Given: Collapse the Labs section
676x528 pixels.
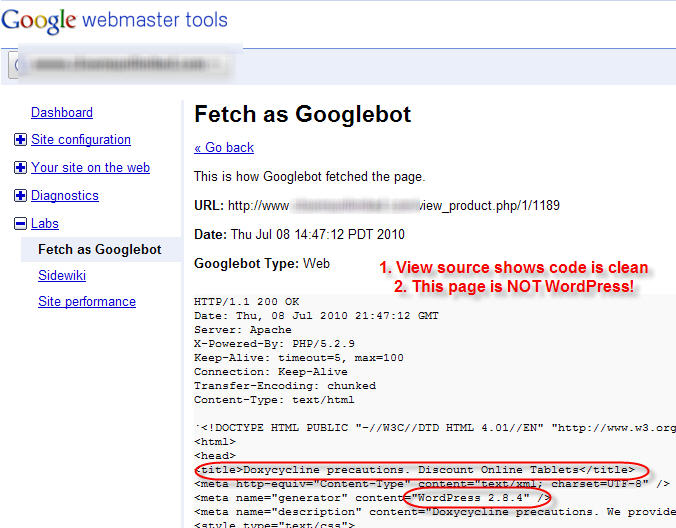Looking at the screenshot, I should click(20, 224).
